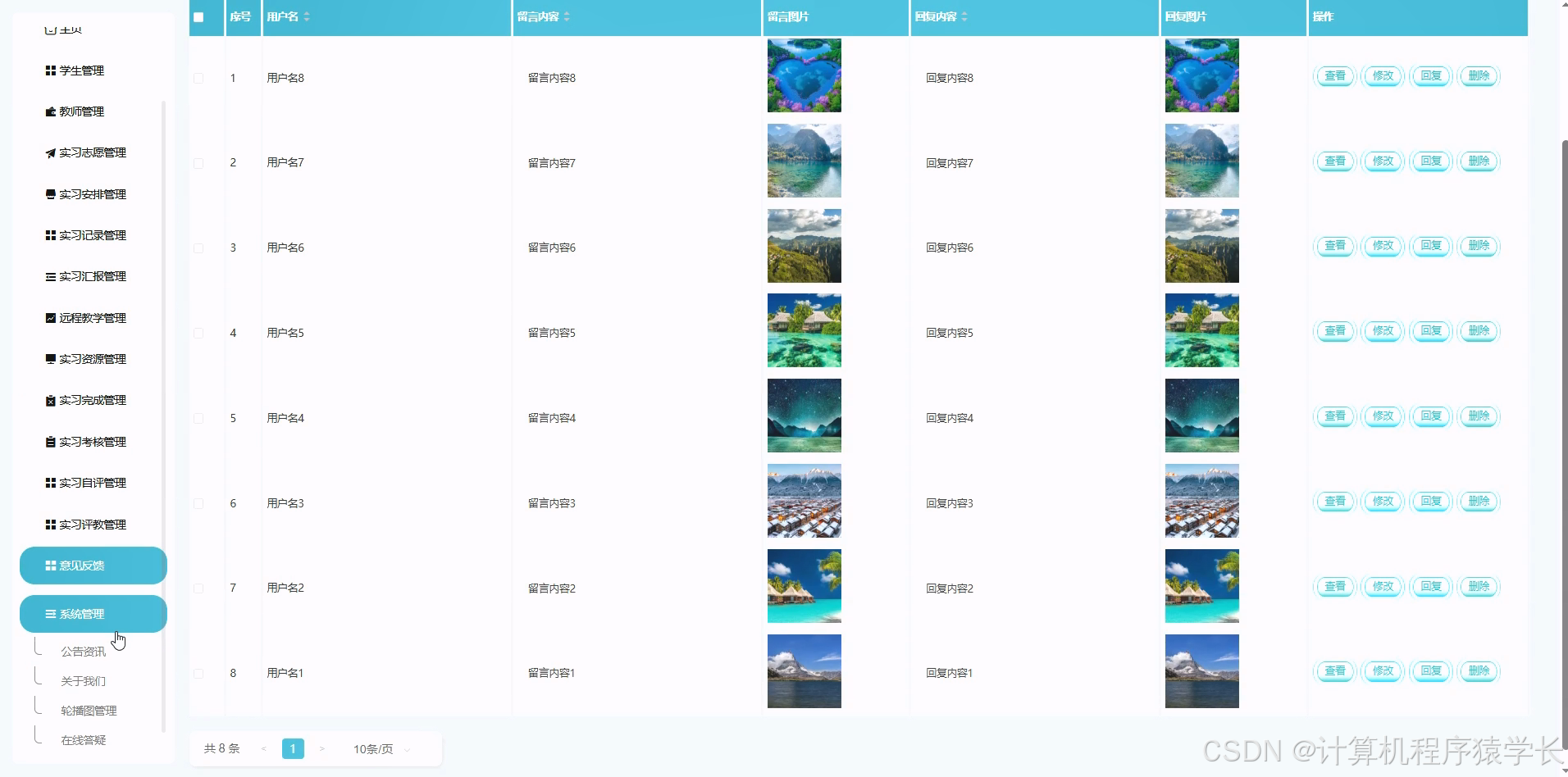Open 实习志愿管理 in the sidebar

click(93, 153)
